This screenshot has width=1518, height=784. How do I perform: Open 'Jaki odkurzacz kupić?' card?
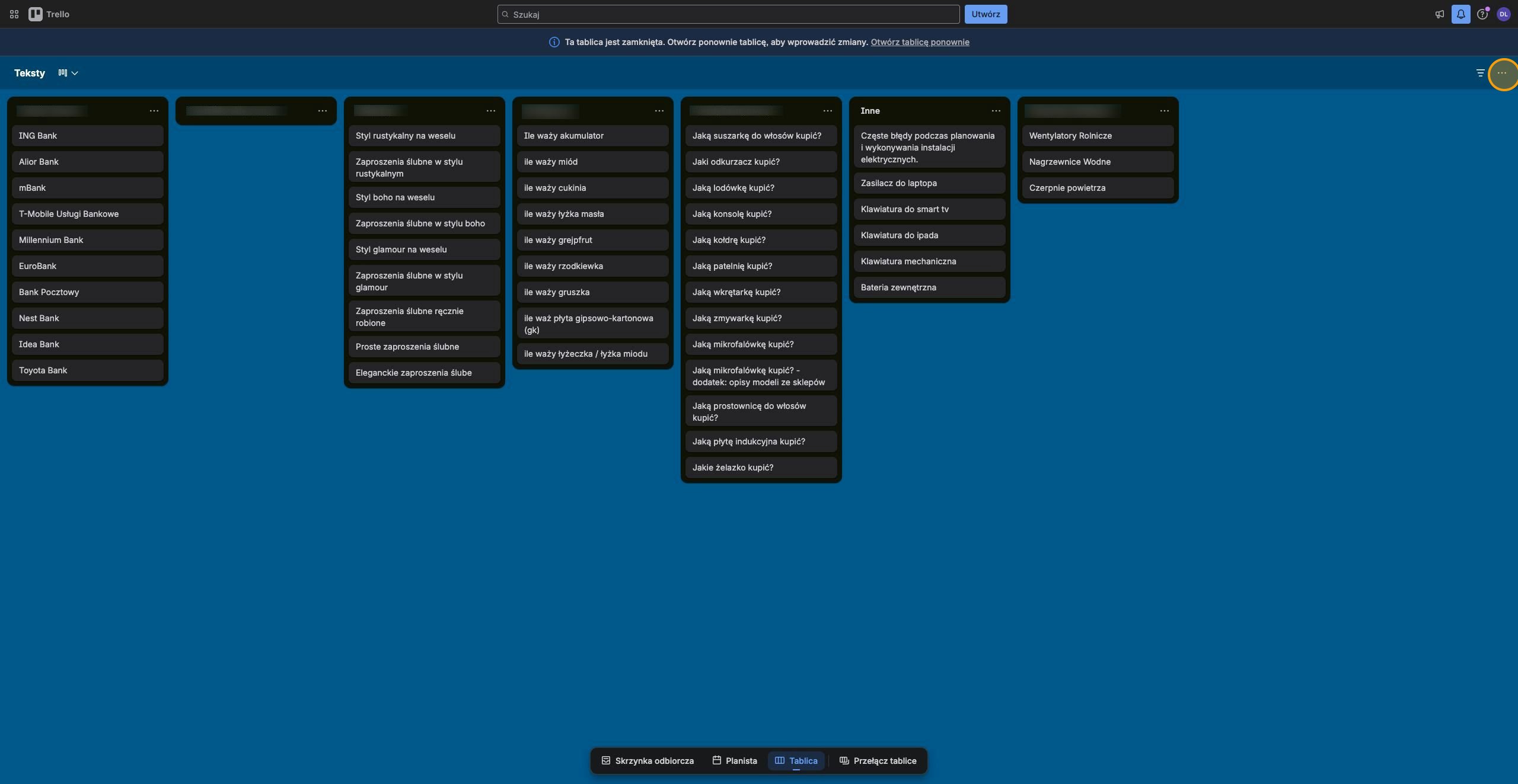point(761,162)
